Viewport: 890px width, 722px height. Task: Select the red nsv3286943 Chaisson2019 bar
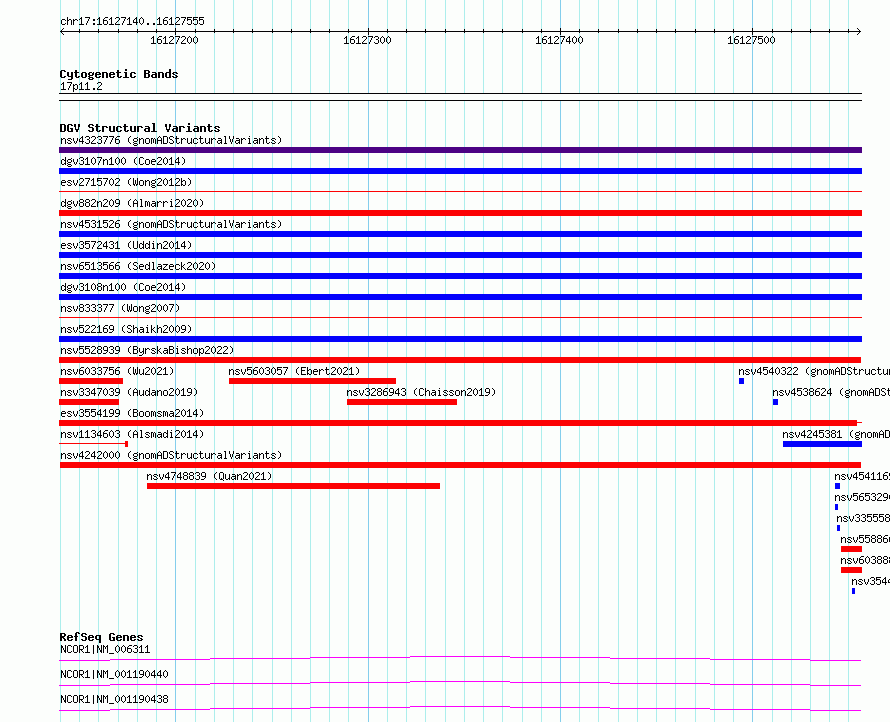click(402, 402)
